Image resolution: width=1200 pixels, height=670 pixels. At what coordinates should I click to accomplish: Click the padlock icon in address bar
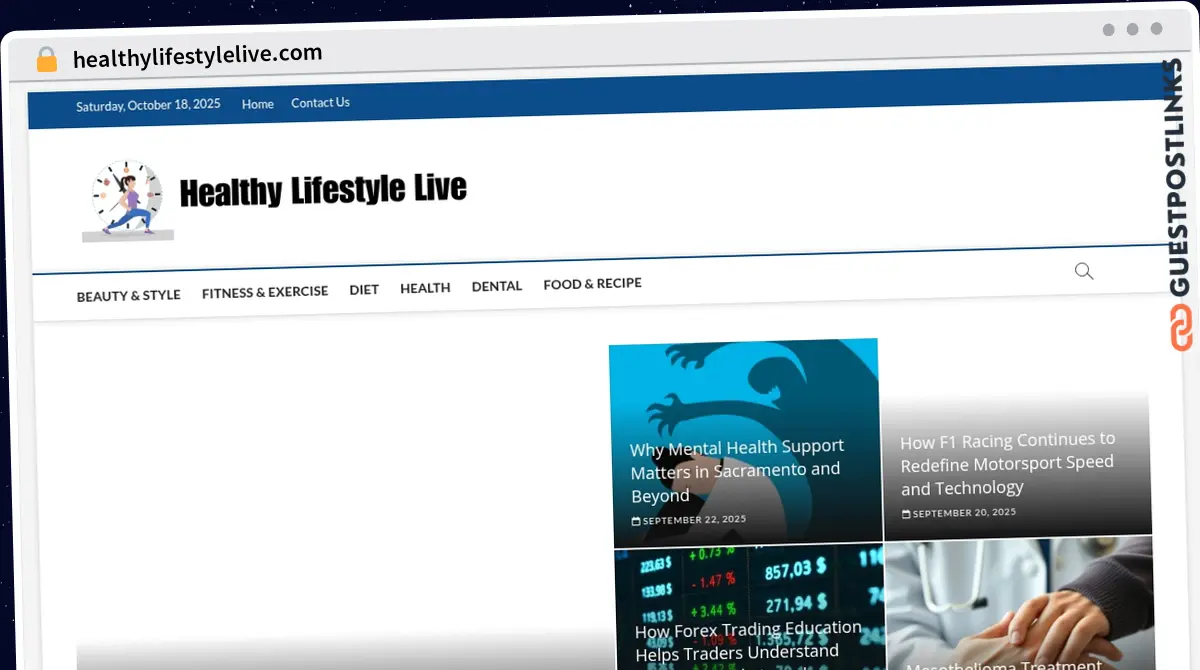(47, 60)
